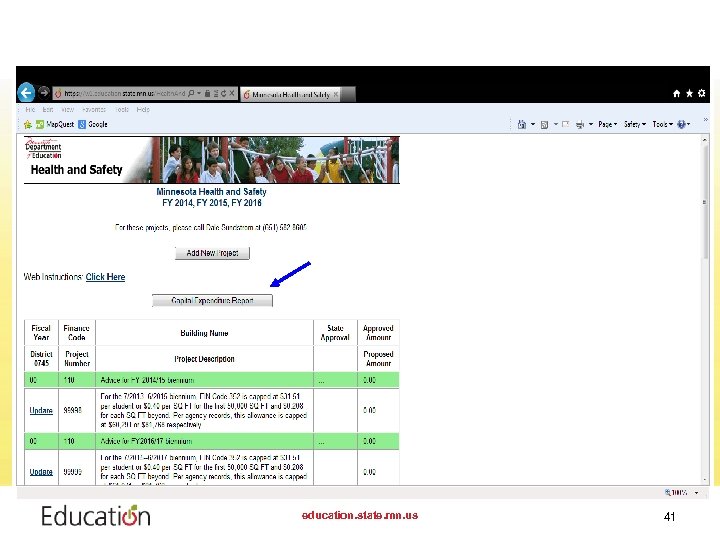Open the Web Instructions Click Here link
Image resolution: width=720 pixels, height=540 pixels.
click(105, 277)
